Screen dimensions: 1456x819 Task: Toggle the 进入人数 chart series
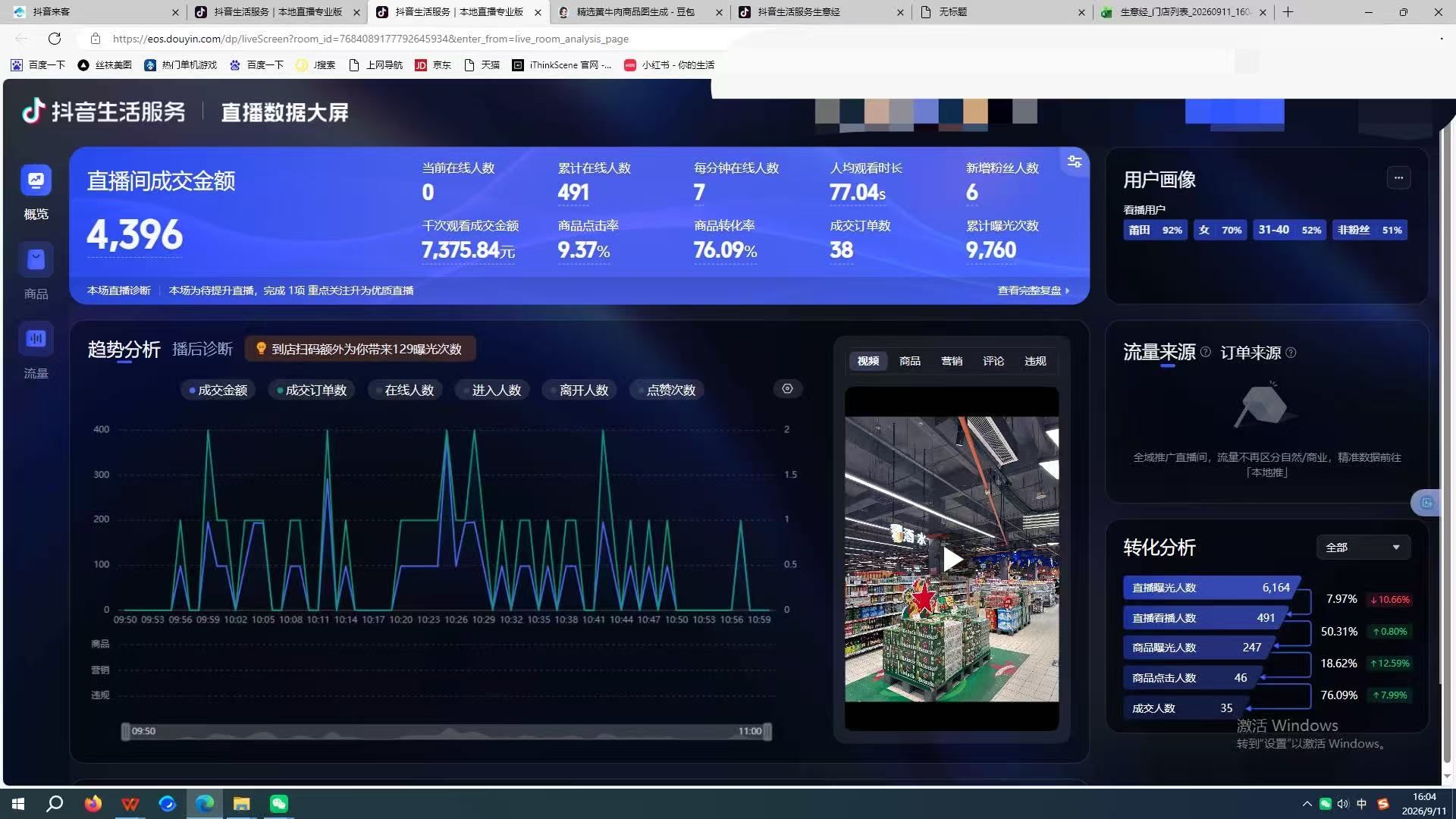pyautogui.click(x=492, y=390)
